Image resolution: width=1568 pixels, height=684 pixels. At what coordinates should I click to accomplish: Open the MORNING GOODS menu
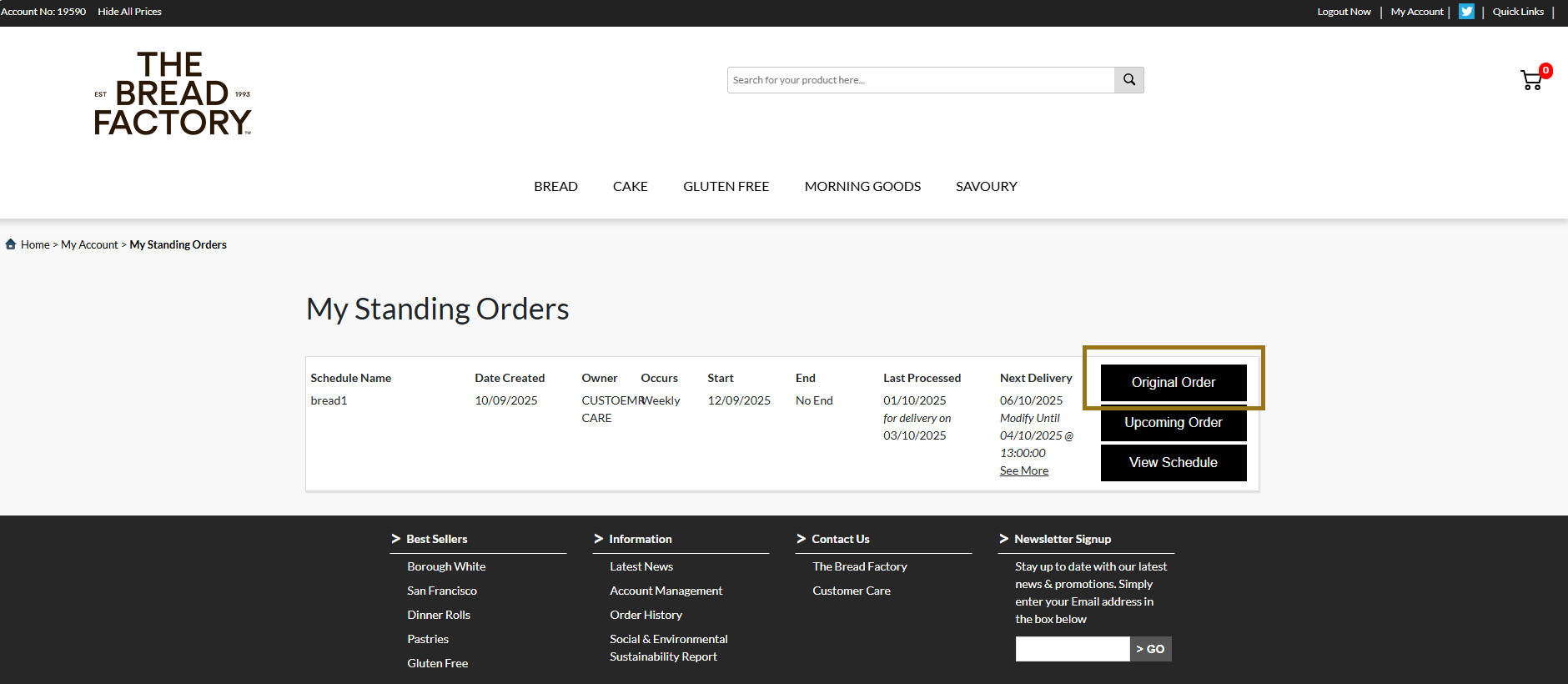[862, 186]
